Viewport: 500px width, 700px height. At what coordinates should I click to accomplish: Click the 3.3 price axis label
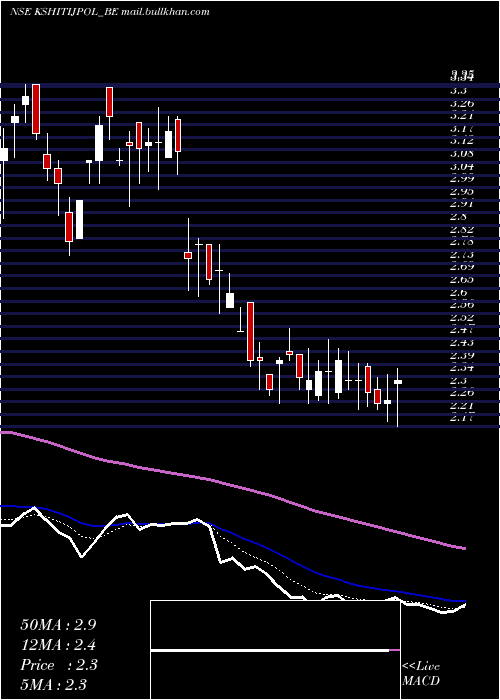tap(458, 91)
